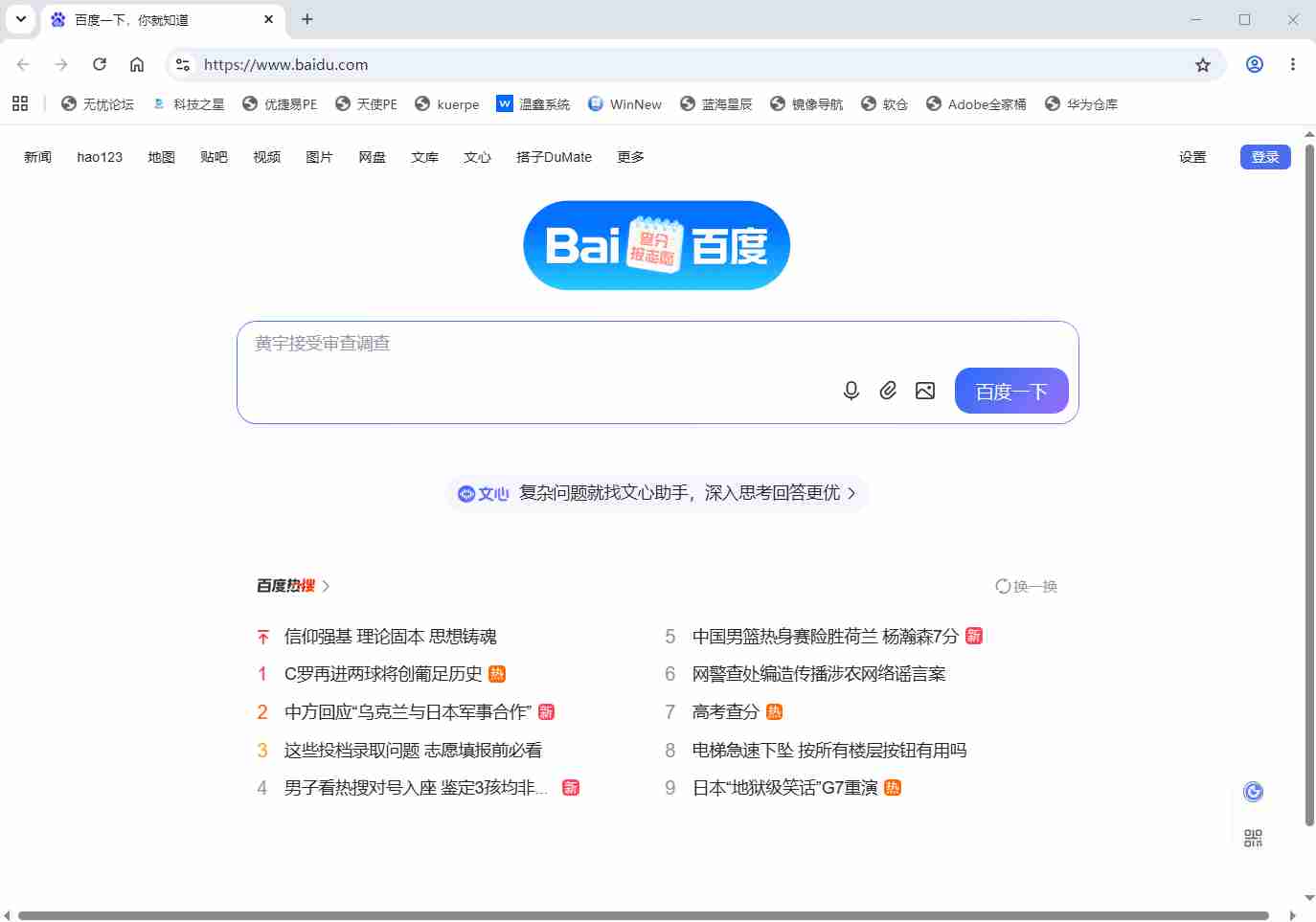Open hot search 日本地狱级笑话G7重演
The width and height of the screenshot is (1316, 922).
point(785,788)
